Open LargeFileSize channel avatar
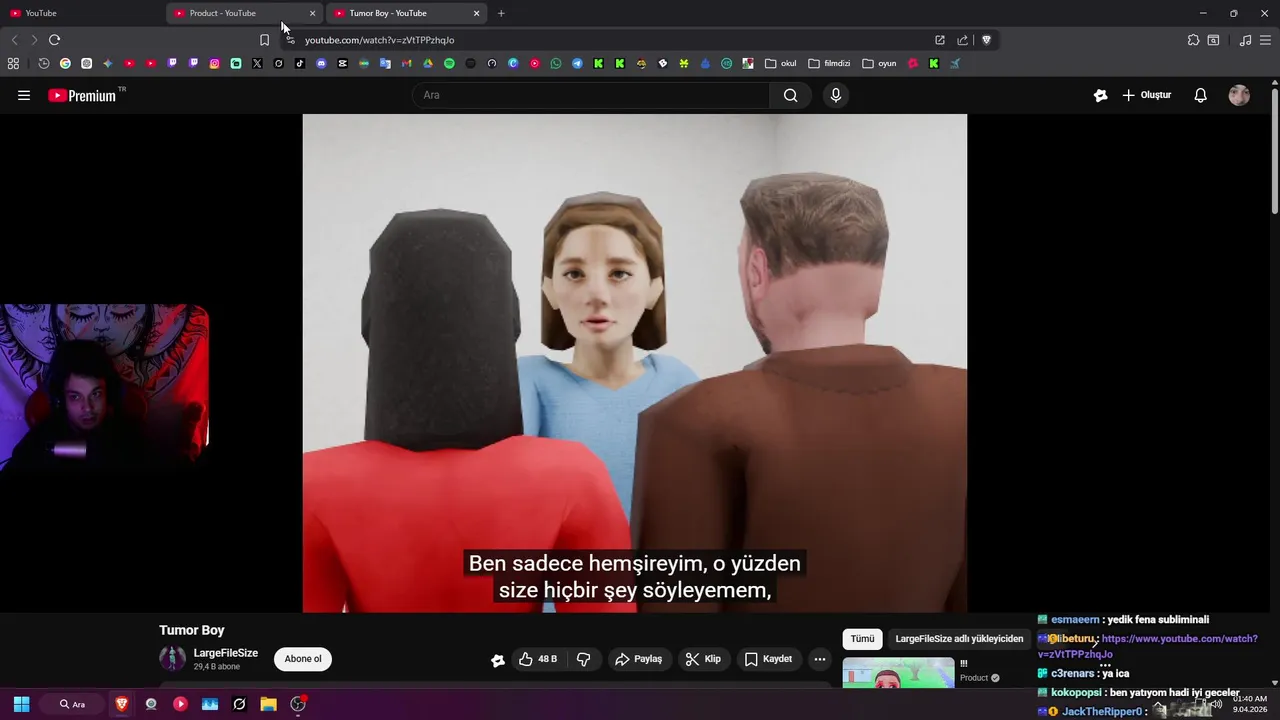1280x720 pixels. [172, 659]
